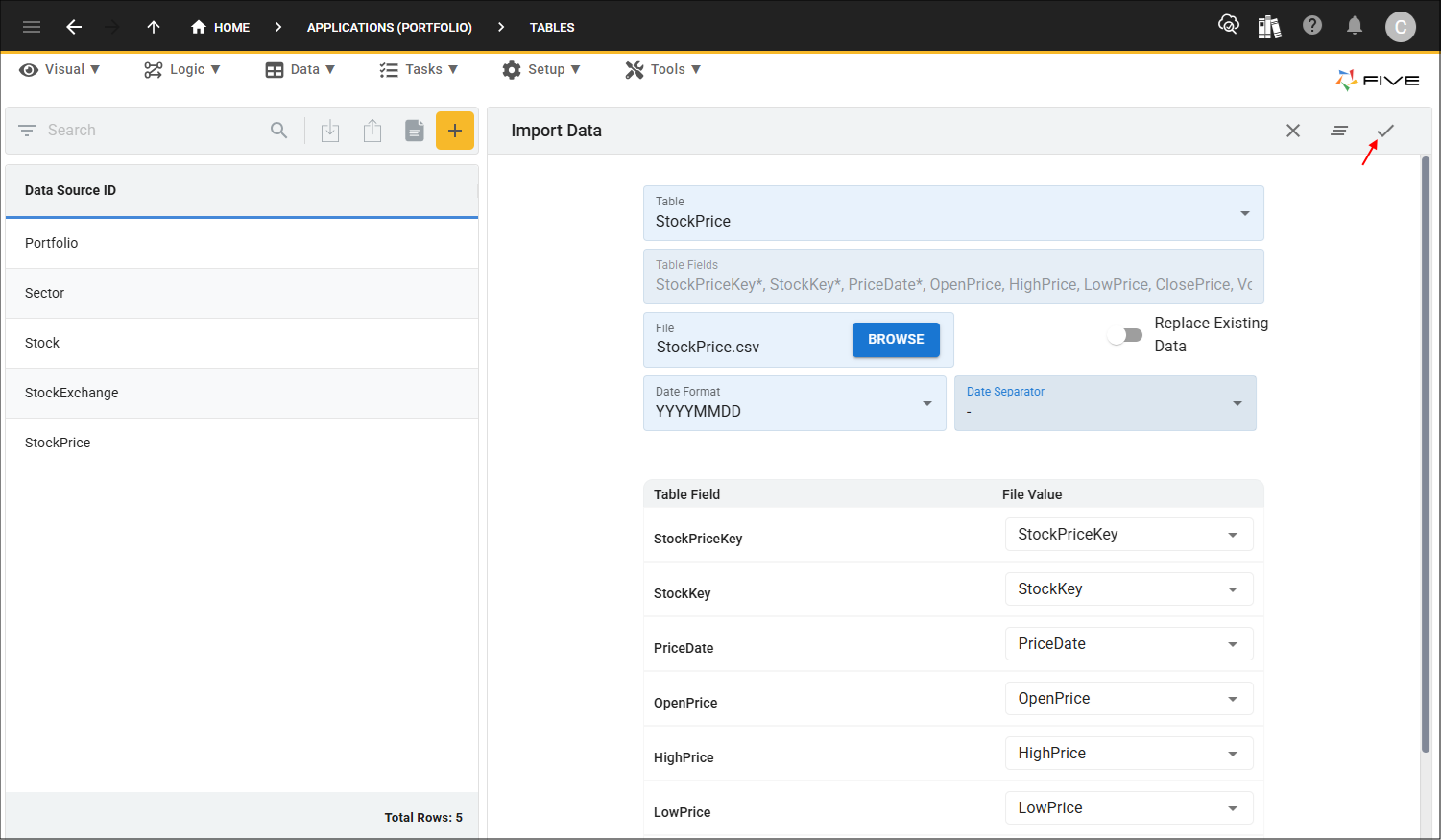Open the StockKey file value dropdown

[1129, 589]
